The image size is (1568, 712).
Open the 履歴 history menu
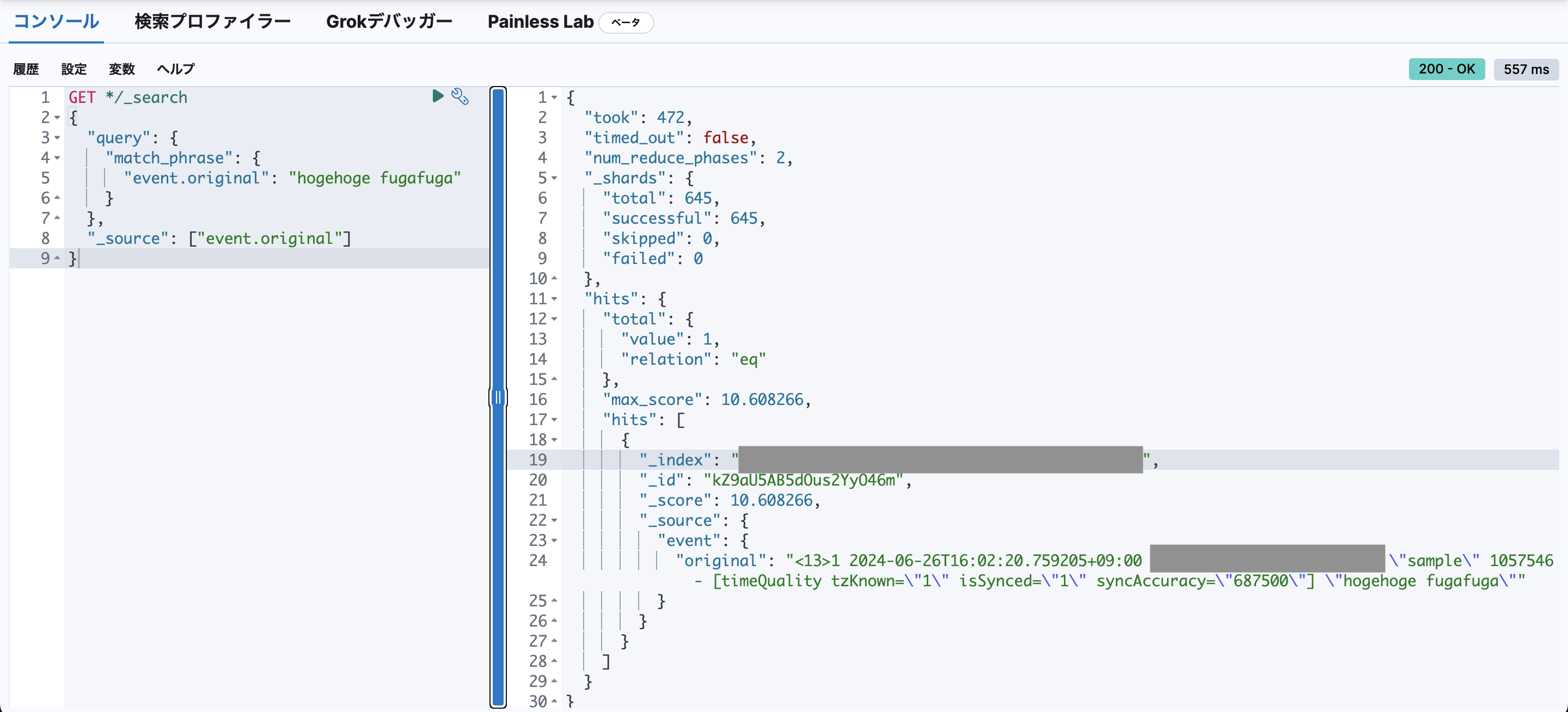(x=26, y=69)
